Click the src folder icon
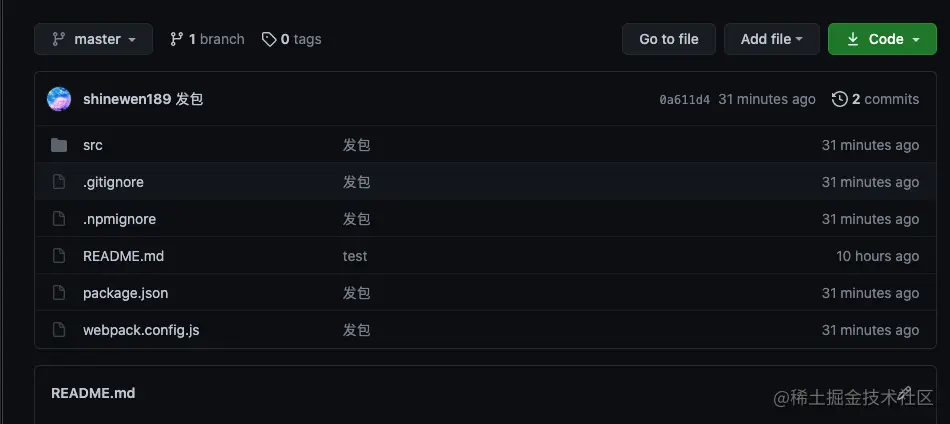The height and width of the screenshot is (424, 950). pos(59,145)
